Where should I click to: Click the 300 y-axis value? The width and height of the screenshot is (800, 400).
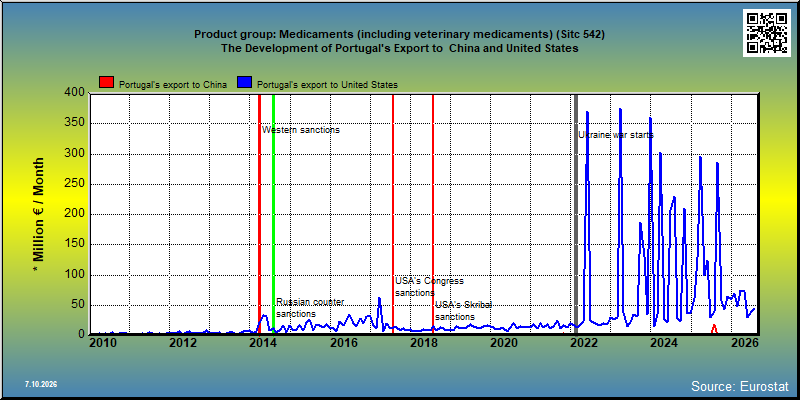(75, 154)
